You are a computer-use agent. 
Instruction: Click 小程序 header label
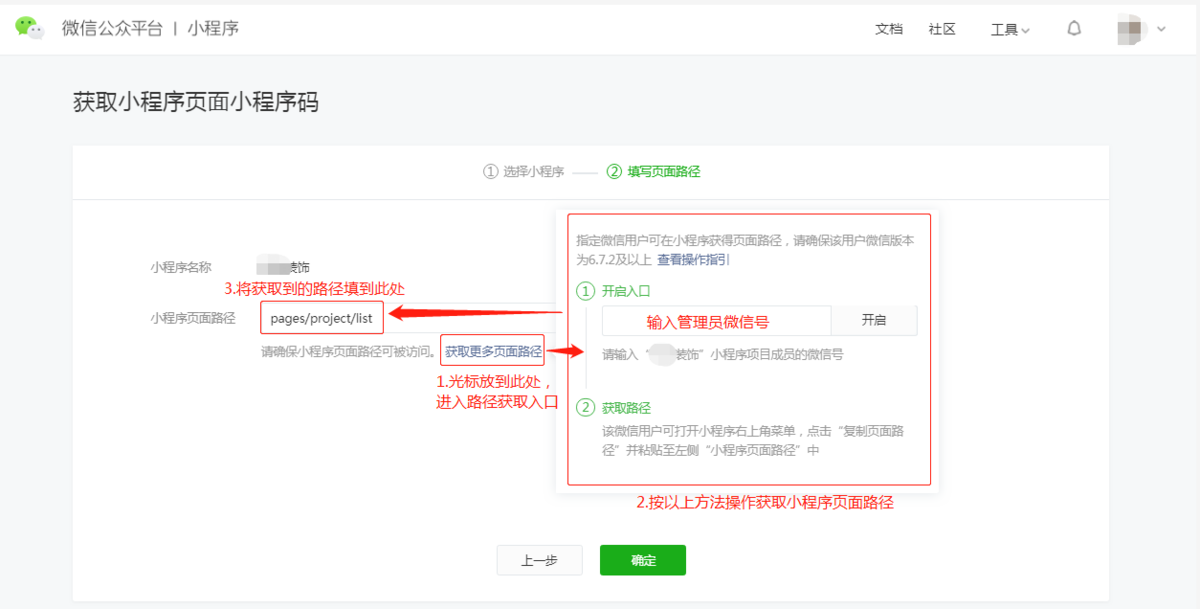tap(213, 28)
